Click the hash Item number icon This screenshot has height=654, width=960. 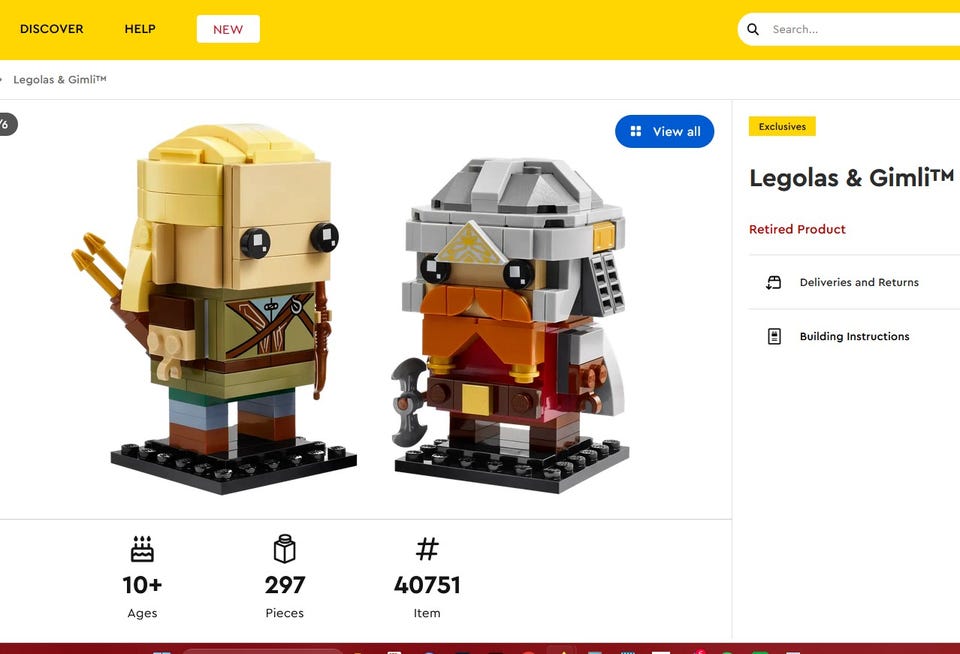(427, 549)
